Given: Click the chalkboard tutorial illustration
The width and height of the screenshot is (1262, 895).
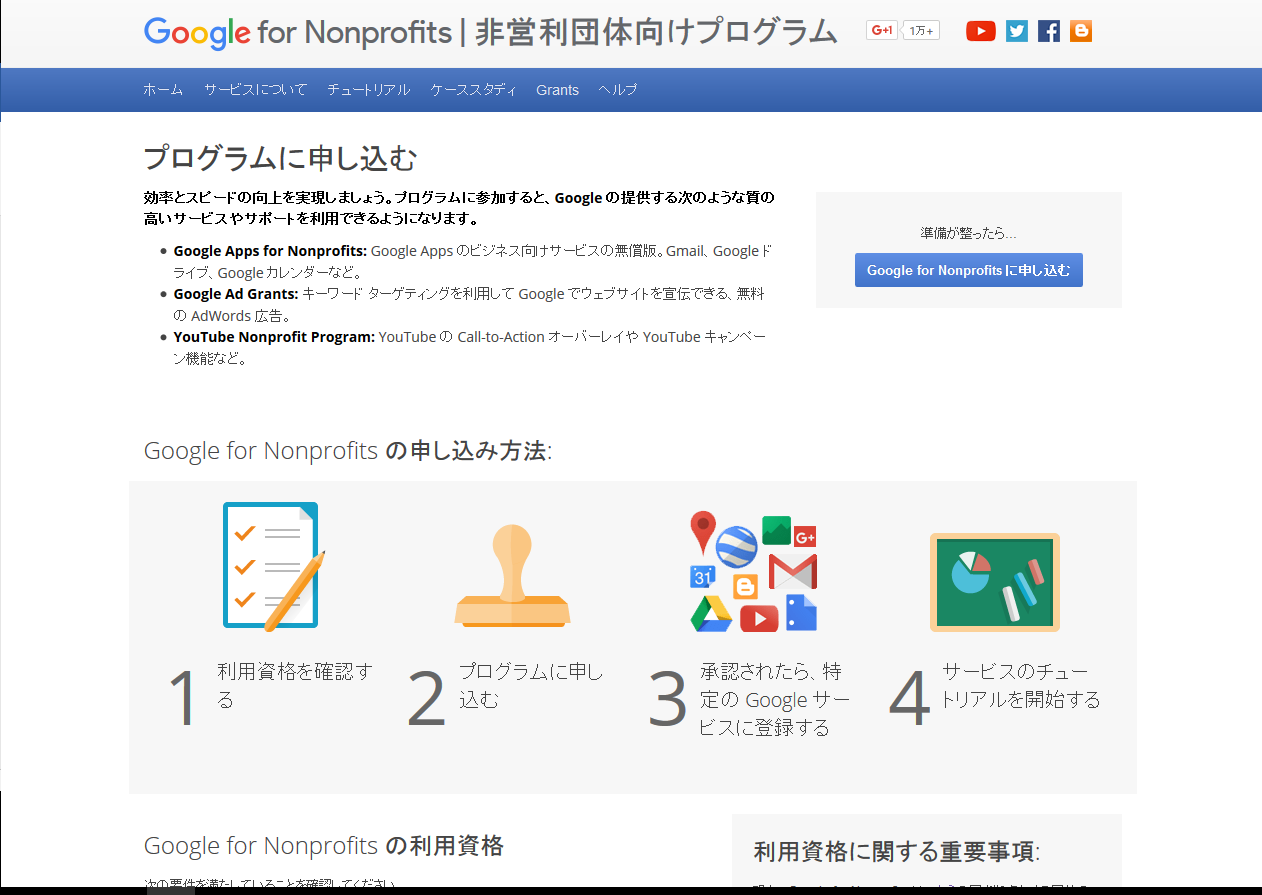Looking at the screenshot, I should 995,582.
